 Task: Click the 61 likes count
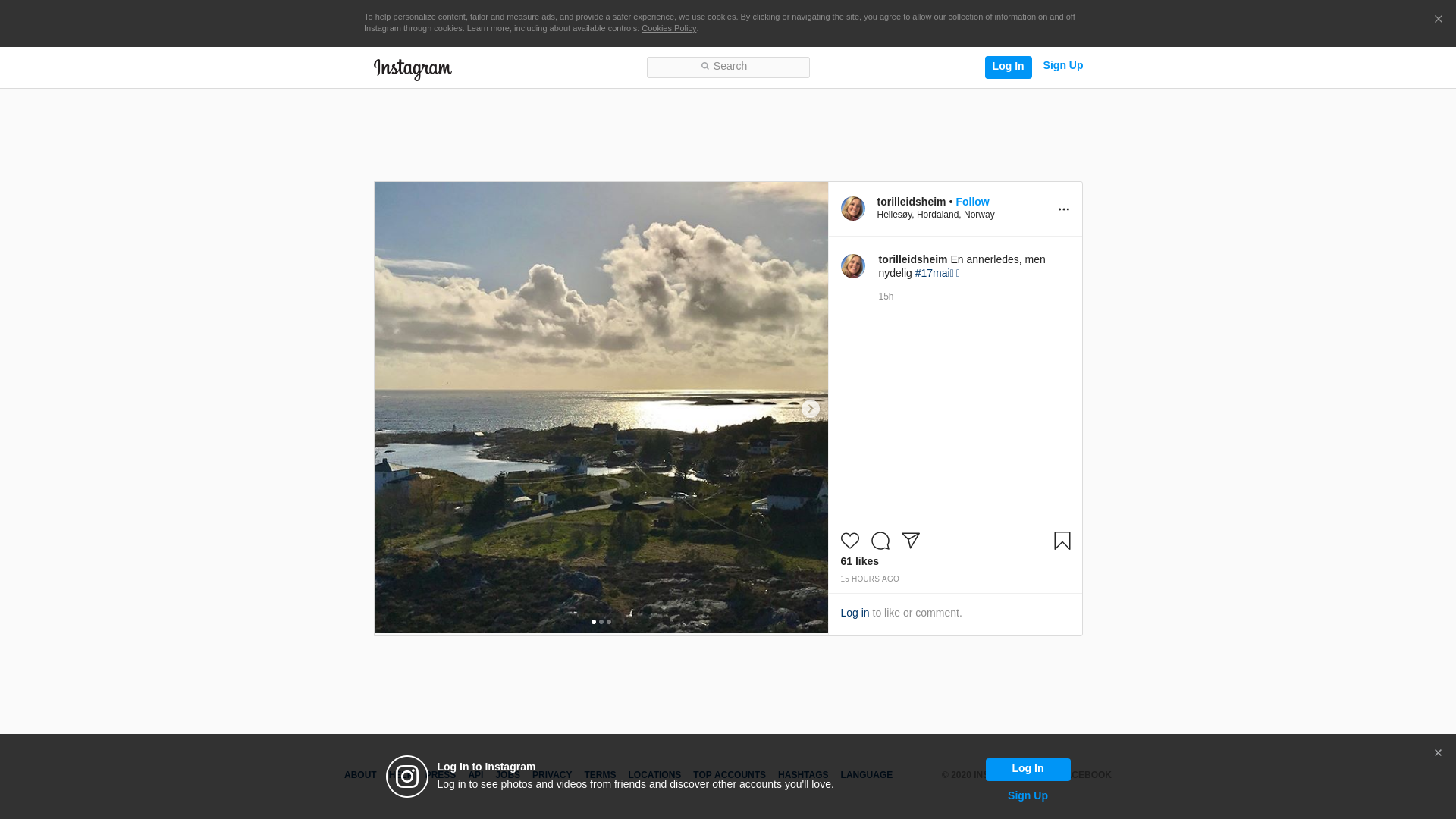pyautogui.click(x=859, y=561)
